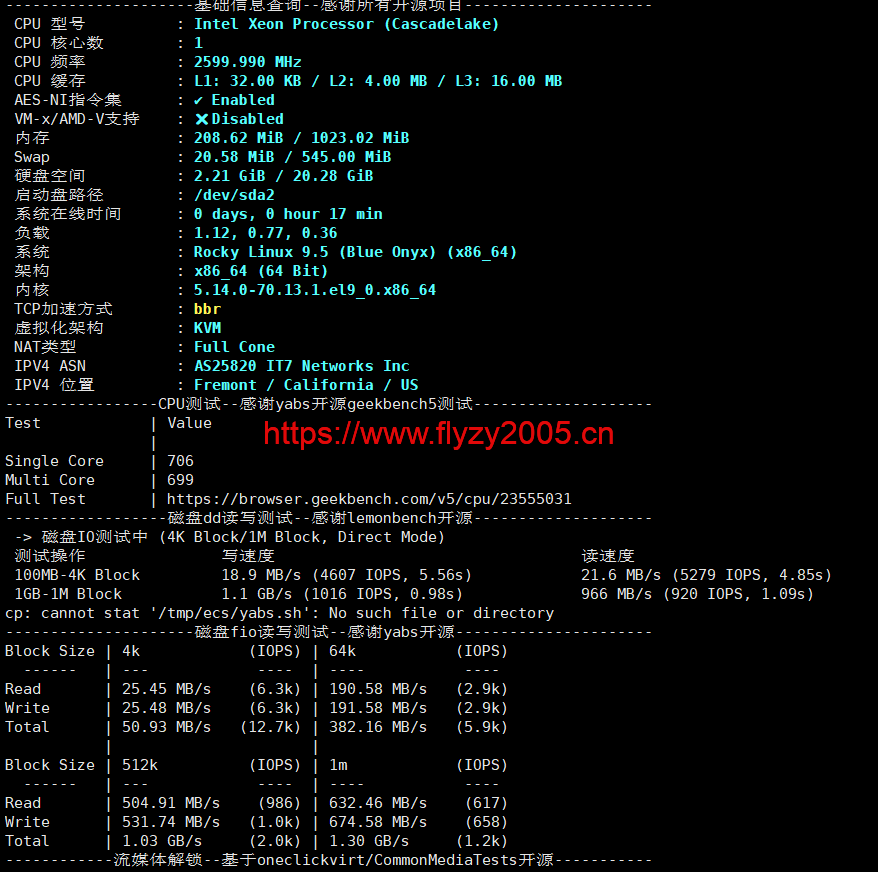Click the 4k Total value '50.93 MB/s'
878x872 pixels.
click(x=167, y=727)
